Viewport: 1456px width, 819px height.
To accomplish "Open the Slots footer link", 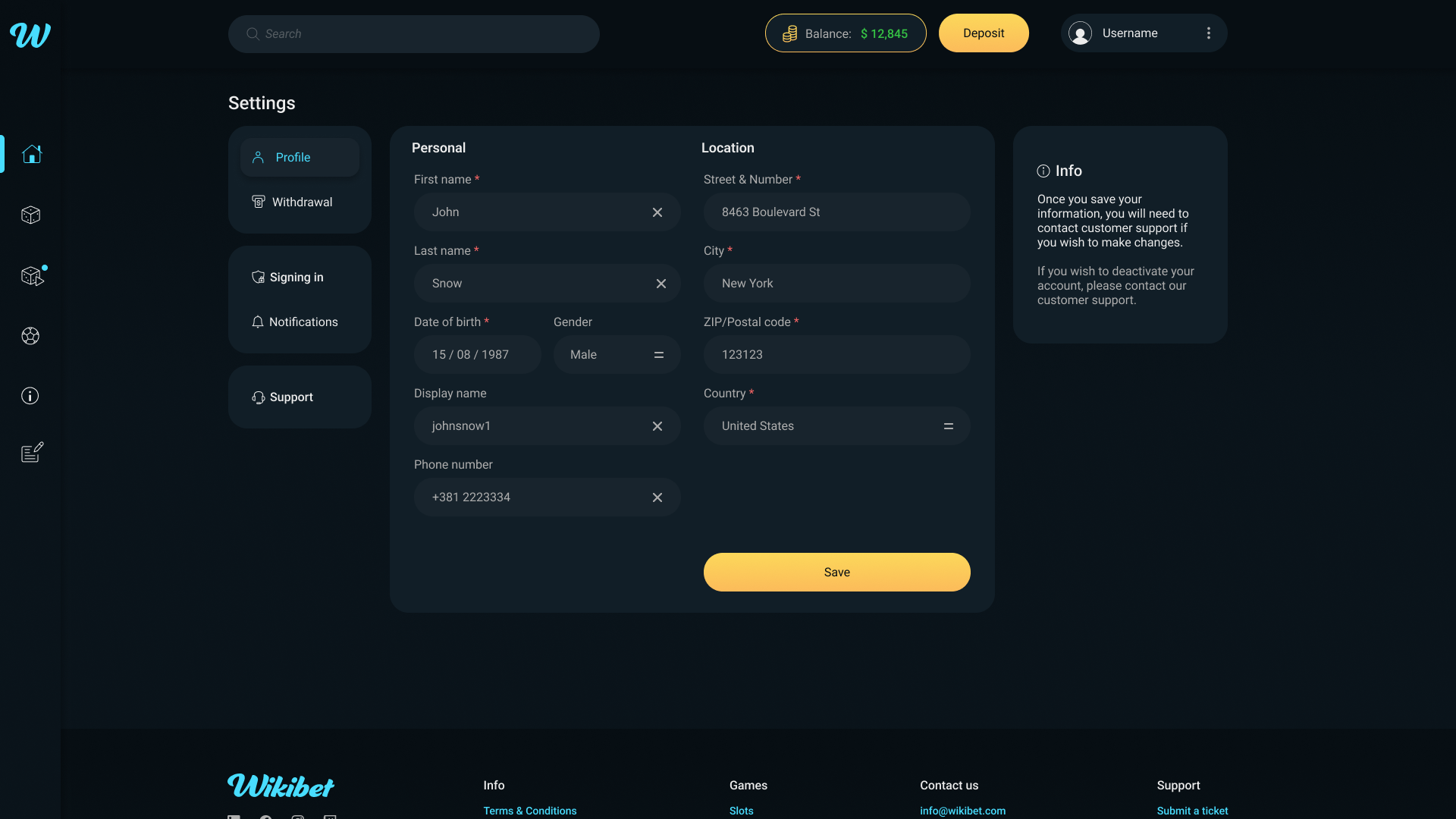I will (742, 811).
